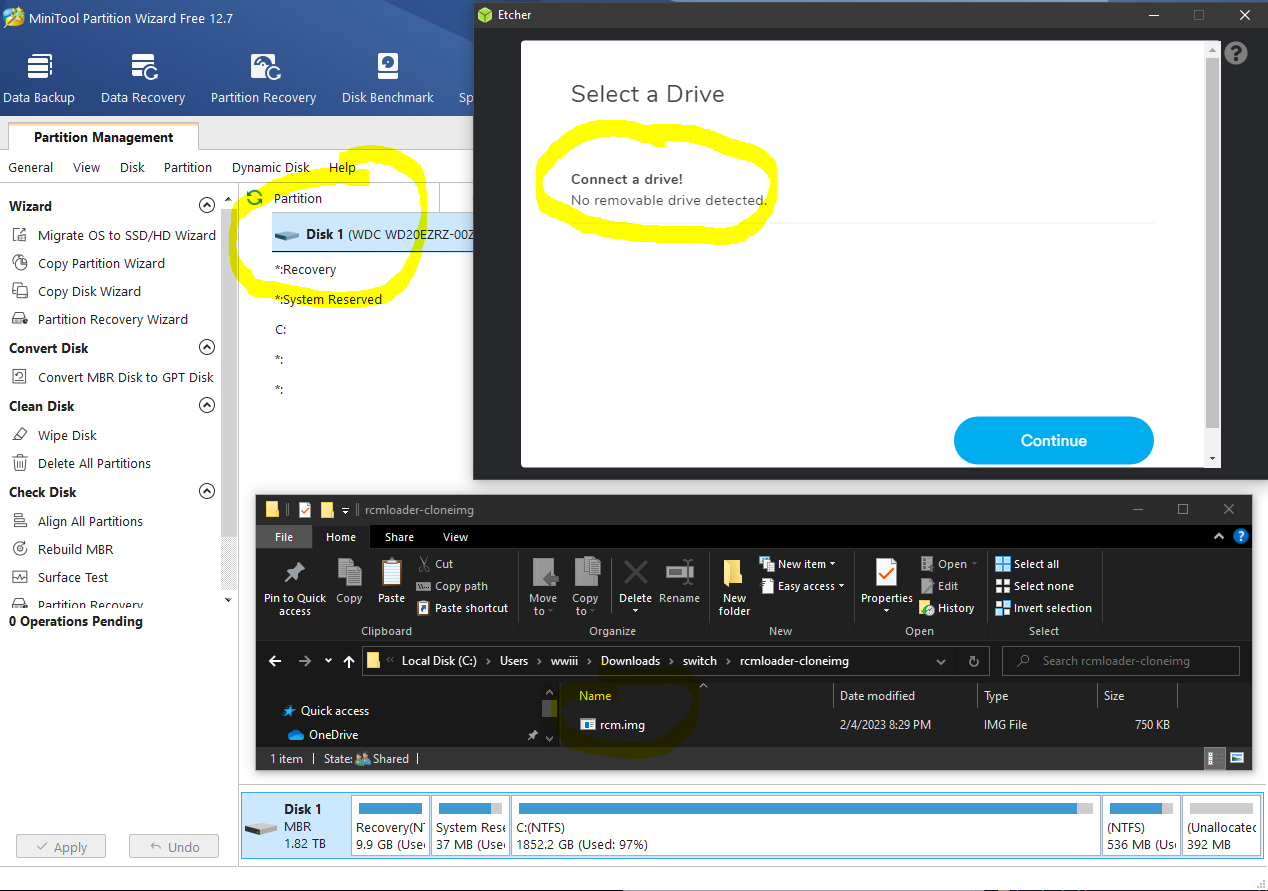
Task: Click Downloads in Explorer breadcrumb
Action: tap(630, 661)
